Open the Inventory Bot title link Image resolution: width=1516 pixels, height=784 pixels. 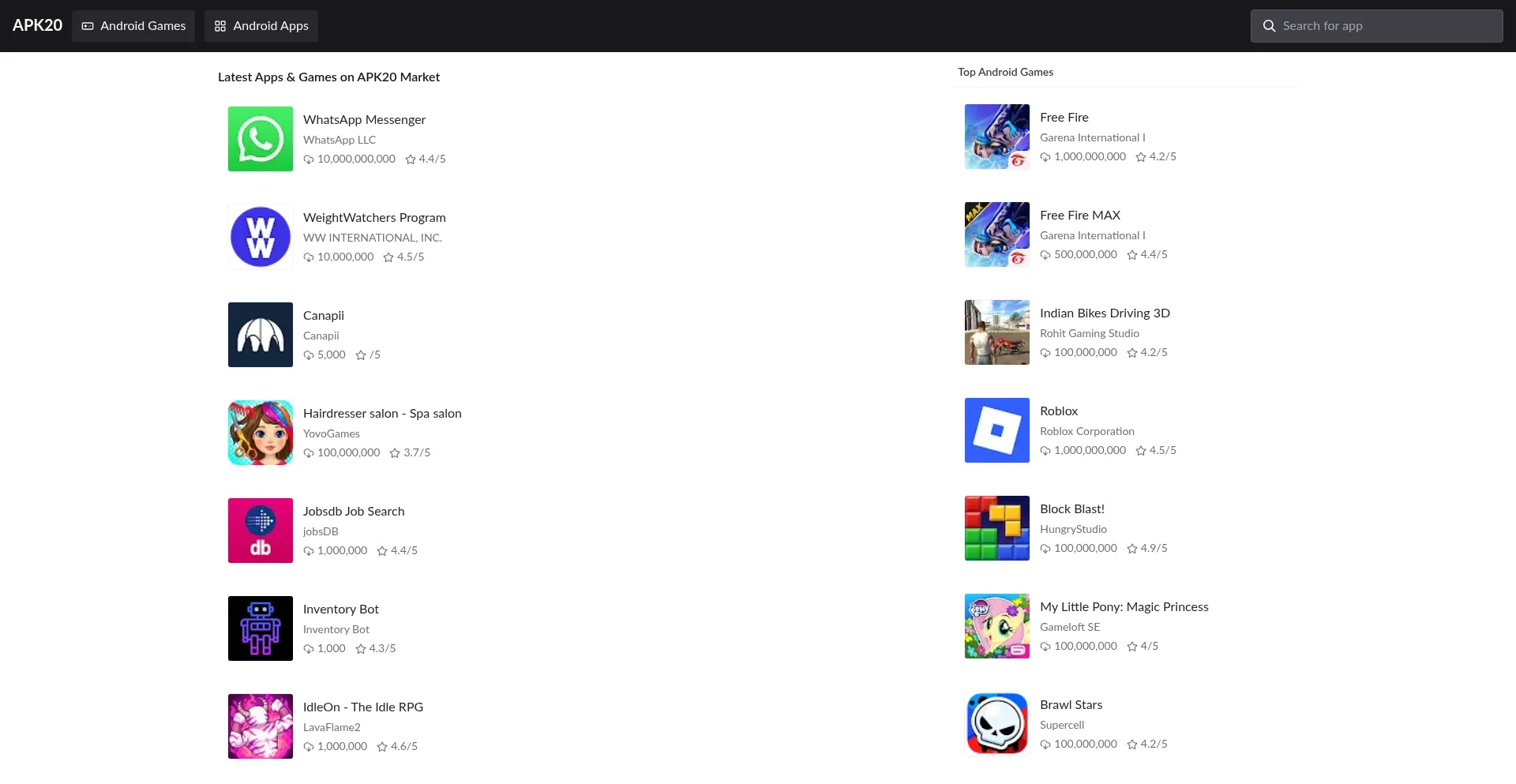[x=341, y=609]
